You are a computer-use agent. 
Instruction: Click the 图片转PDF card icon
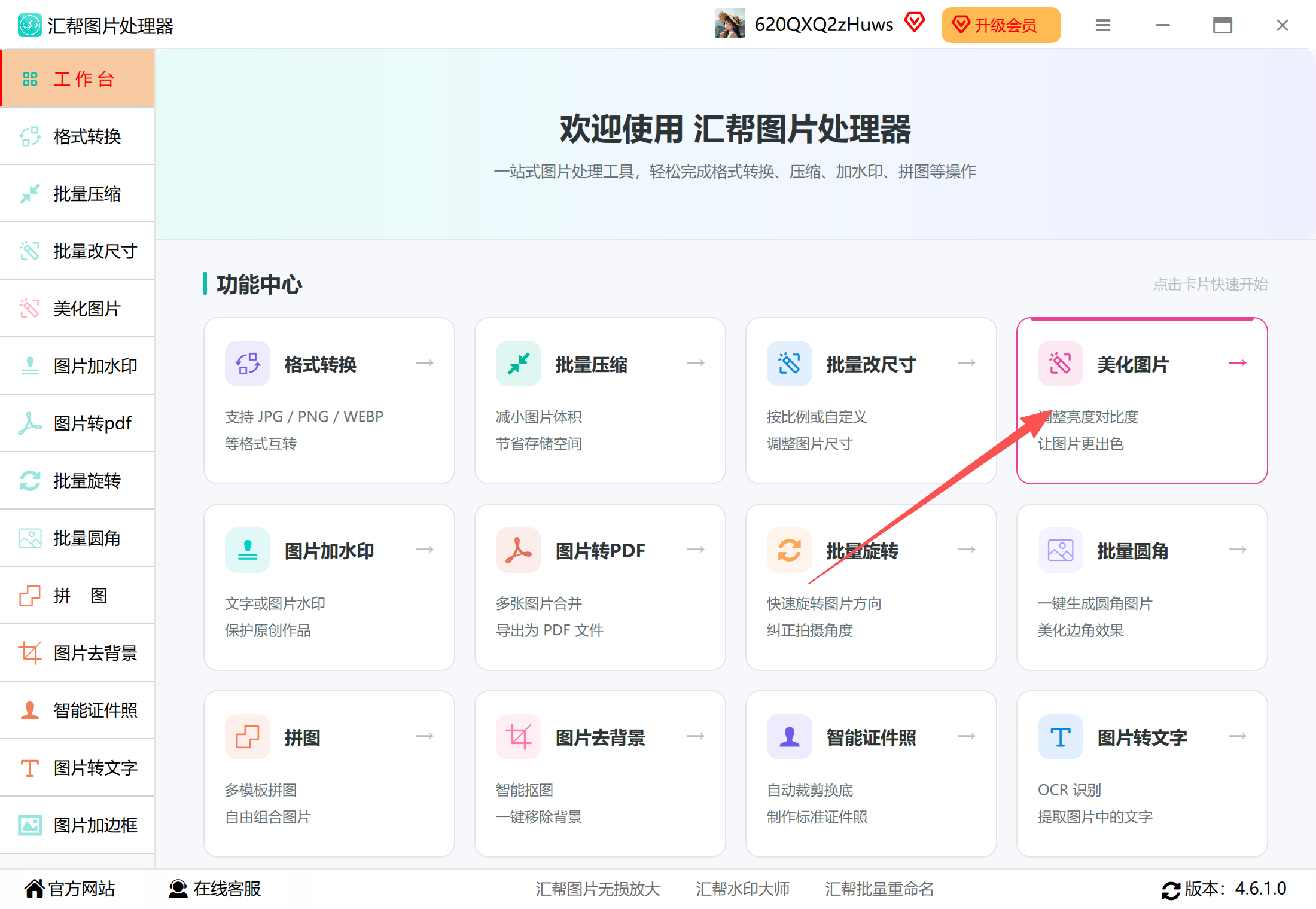[519, 550]
